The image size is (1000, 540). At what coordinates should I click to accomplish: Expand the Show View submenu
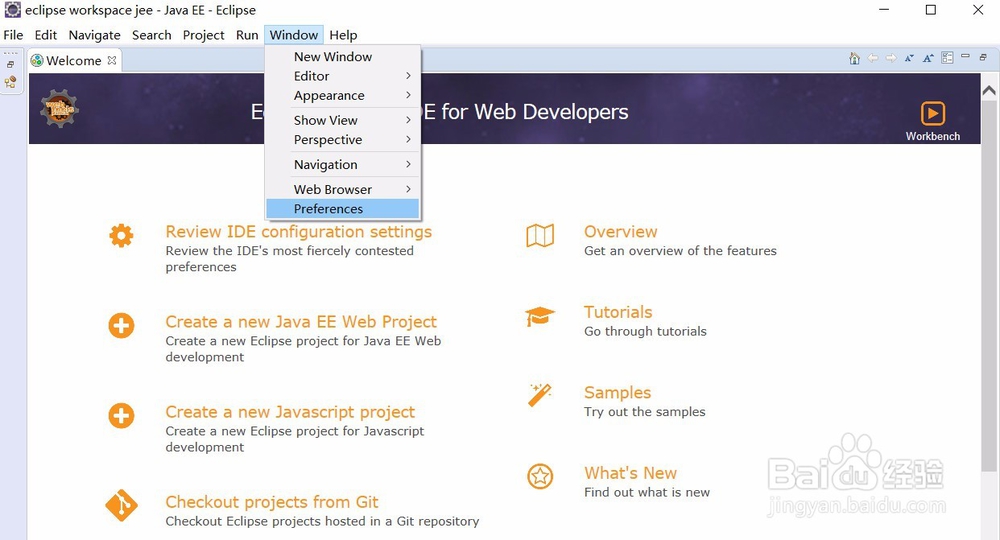342,120
